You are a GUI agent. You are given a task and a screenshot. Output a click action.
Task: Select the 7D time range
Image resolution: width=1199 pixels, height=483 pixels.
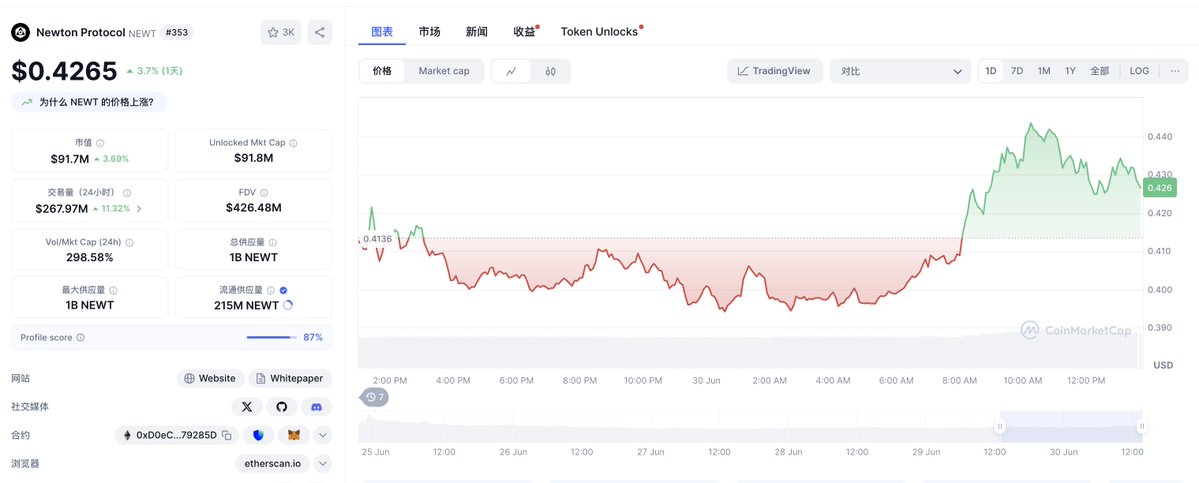[x=1017, y=70]
